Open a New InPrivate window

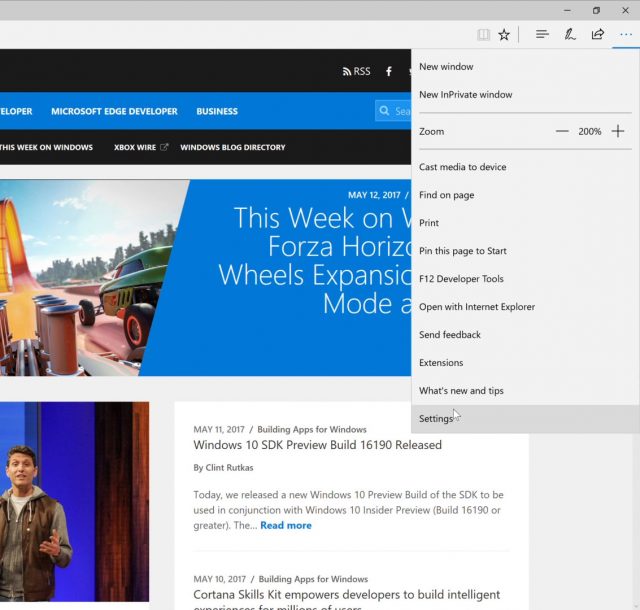tap(525, 95)
